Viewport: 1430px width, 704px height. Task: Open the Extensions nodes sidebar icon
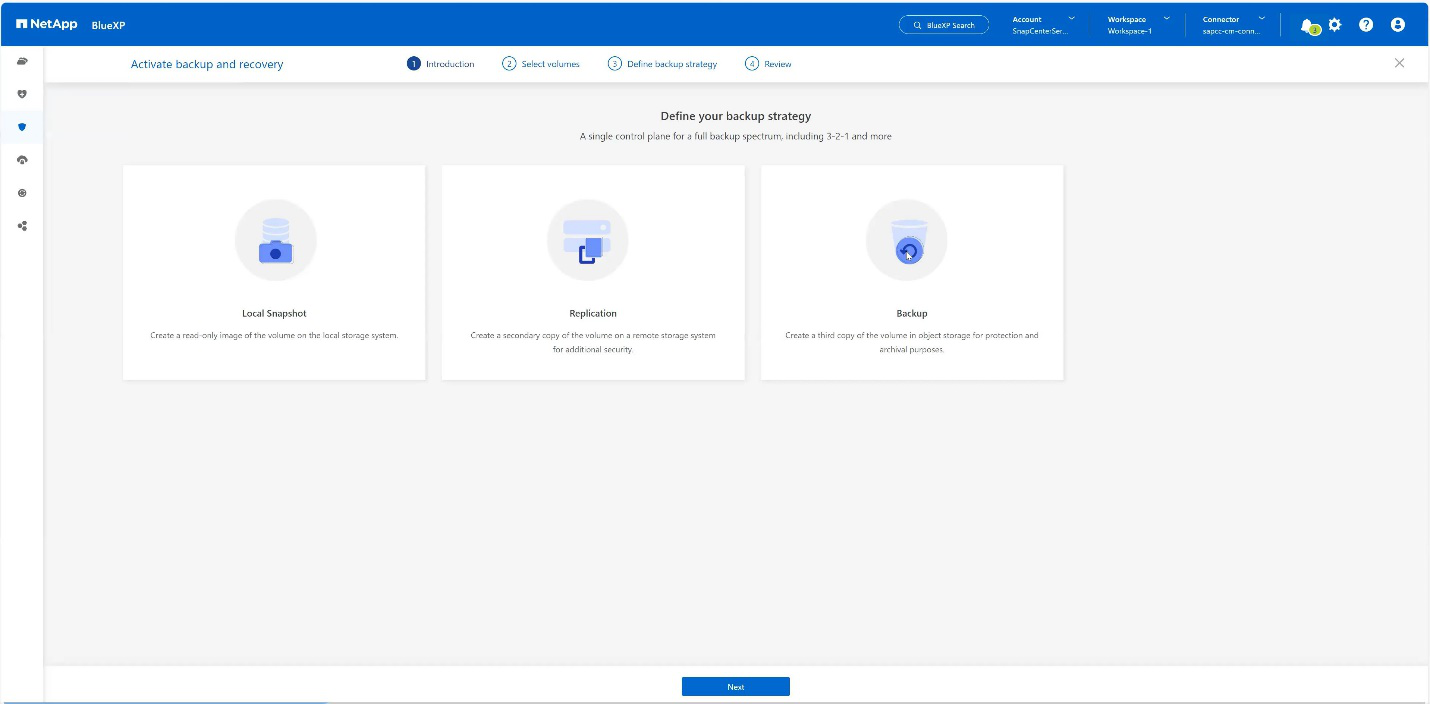(x=22, y=226)
